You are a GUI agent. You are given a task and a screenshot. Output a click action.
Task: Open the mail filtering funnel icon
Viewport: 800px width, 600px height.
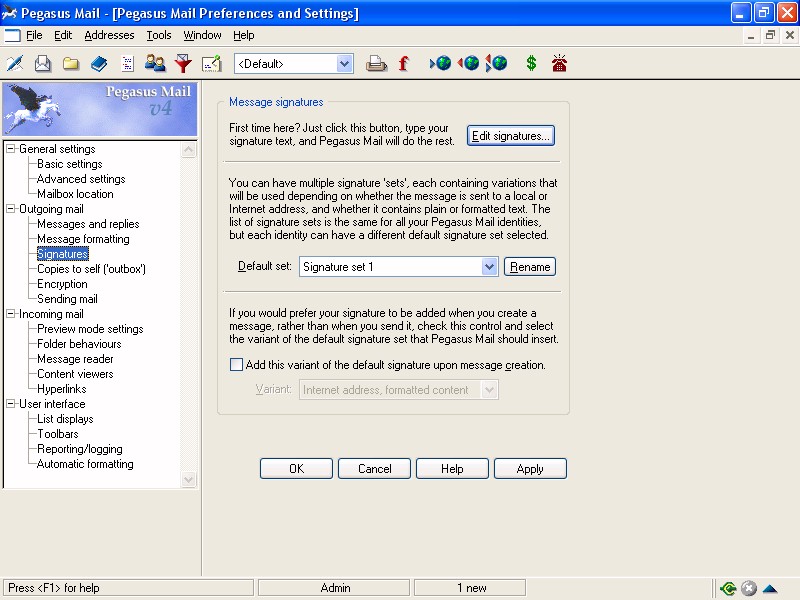[183, 63]
